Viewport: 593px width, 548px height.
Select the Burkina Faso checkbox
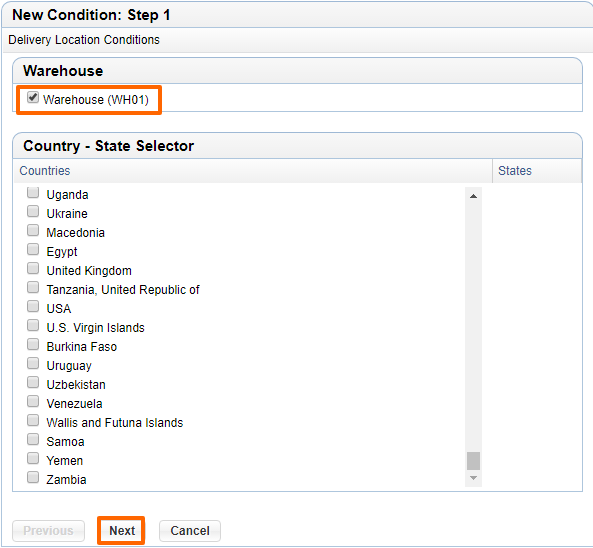coord(33,344)
